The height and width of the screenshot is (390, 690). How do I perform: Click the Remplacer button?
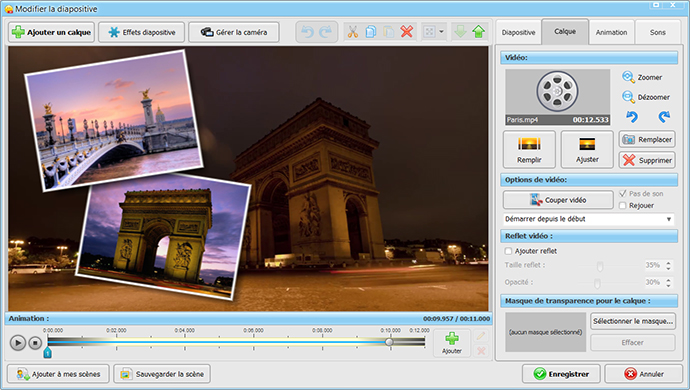point(647,139)
